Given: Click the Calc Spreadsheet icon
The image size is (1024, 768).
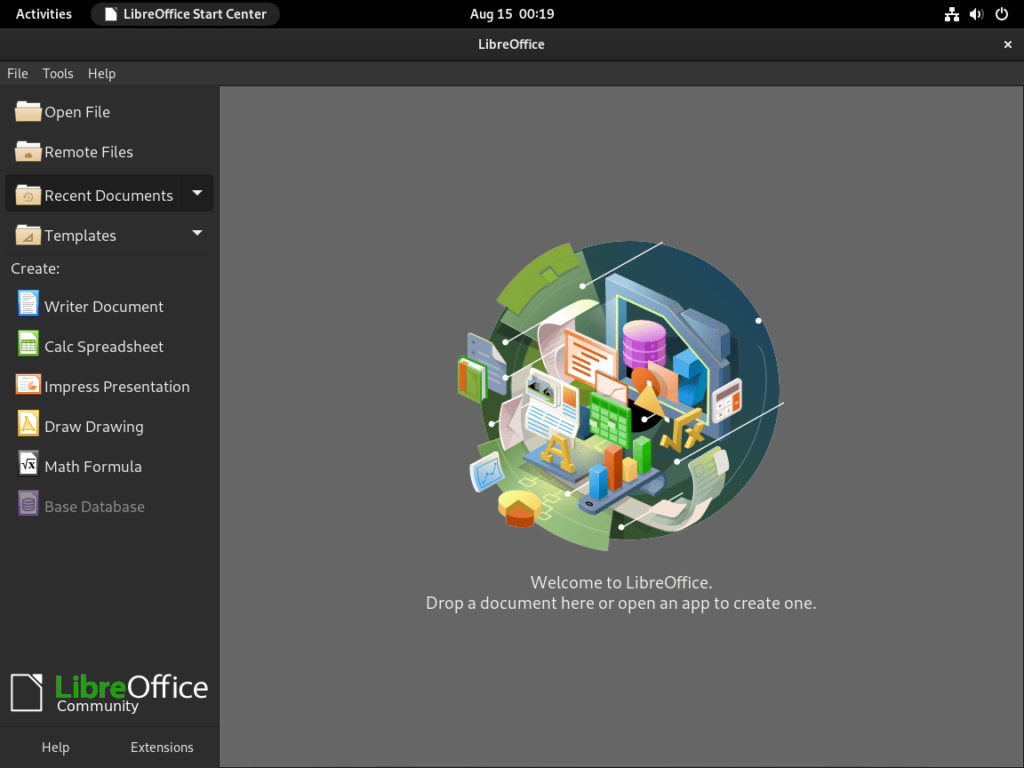Looking at the screenshot, I should click(x=28, y=344).
